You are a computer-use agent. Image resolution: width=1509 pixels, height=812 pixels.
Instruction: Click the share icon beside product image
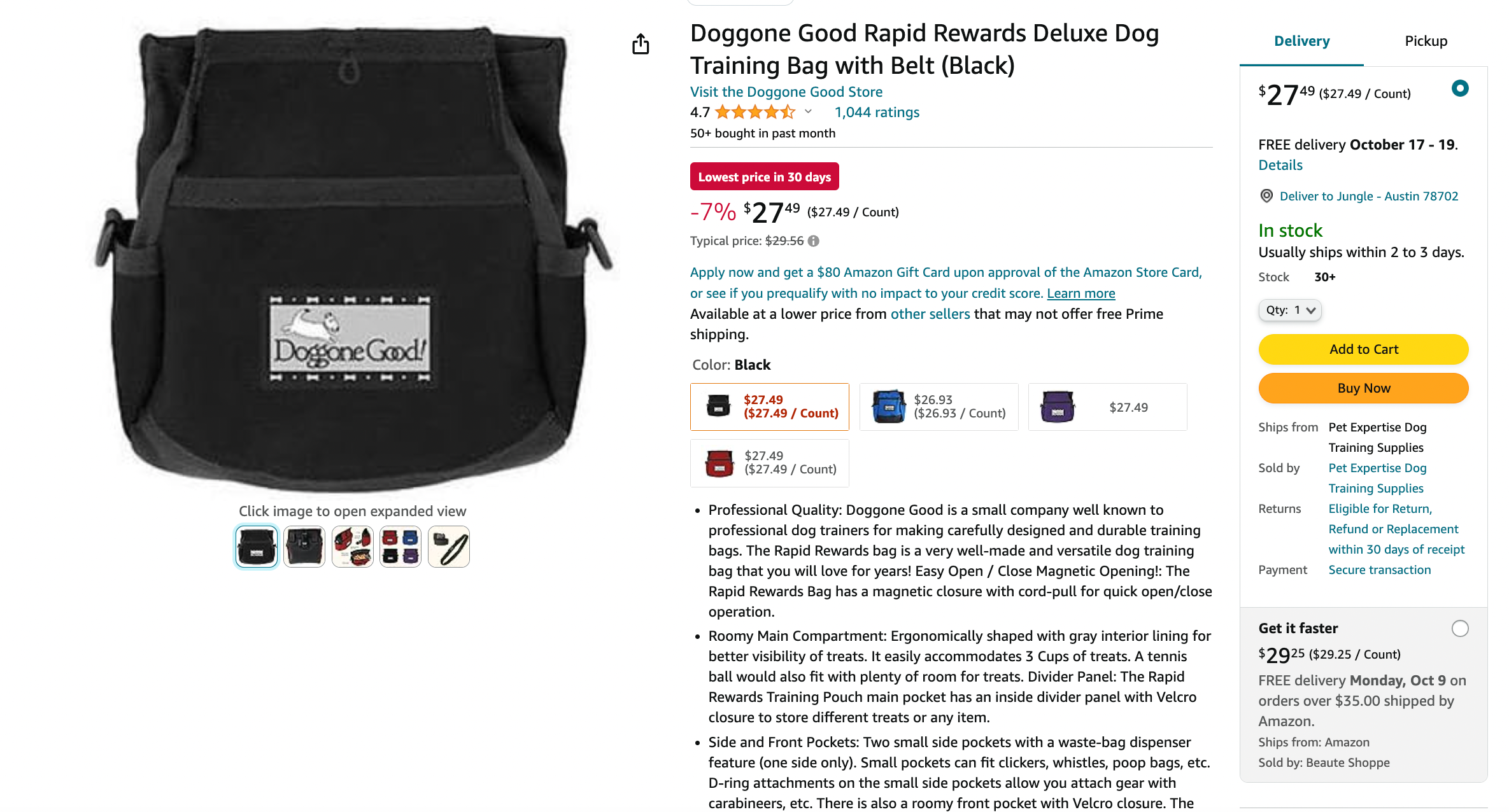[641, 44]
